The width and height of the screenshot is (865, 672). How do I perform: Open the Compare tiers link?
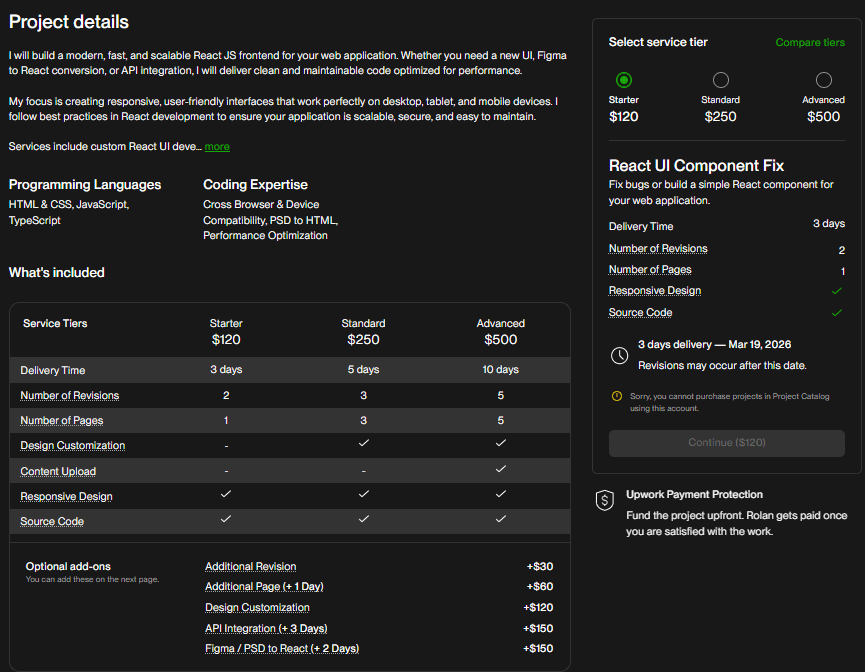point(809,43)
